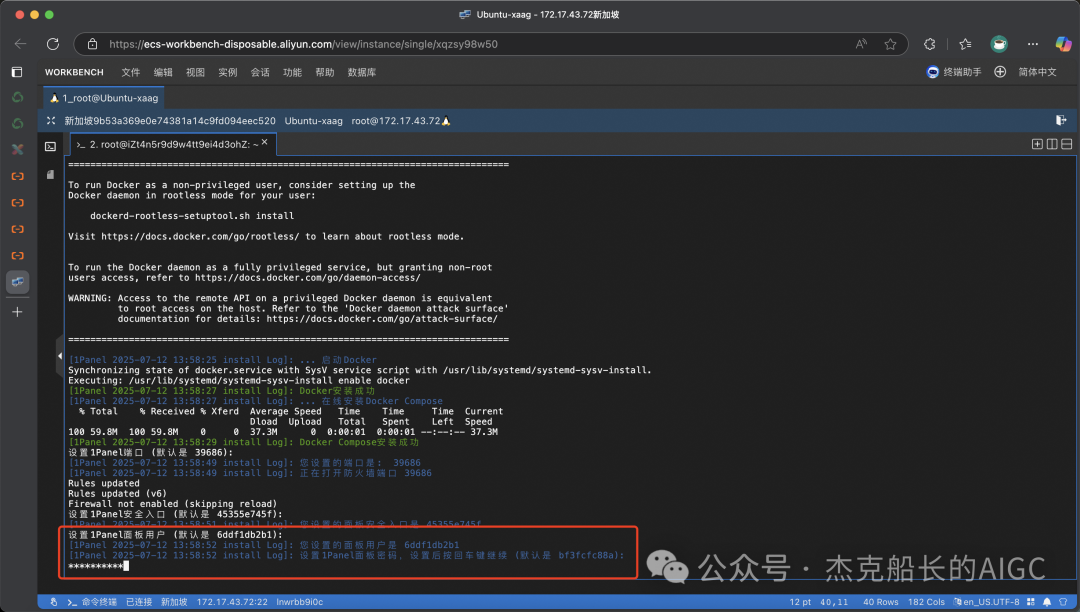Click the instance name Ubuntu-xaag in session bar
The image size is (1080, 612).
coord(313,120)
